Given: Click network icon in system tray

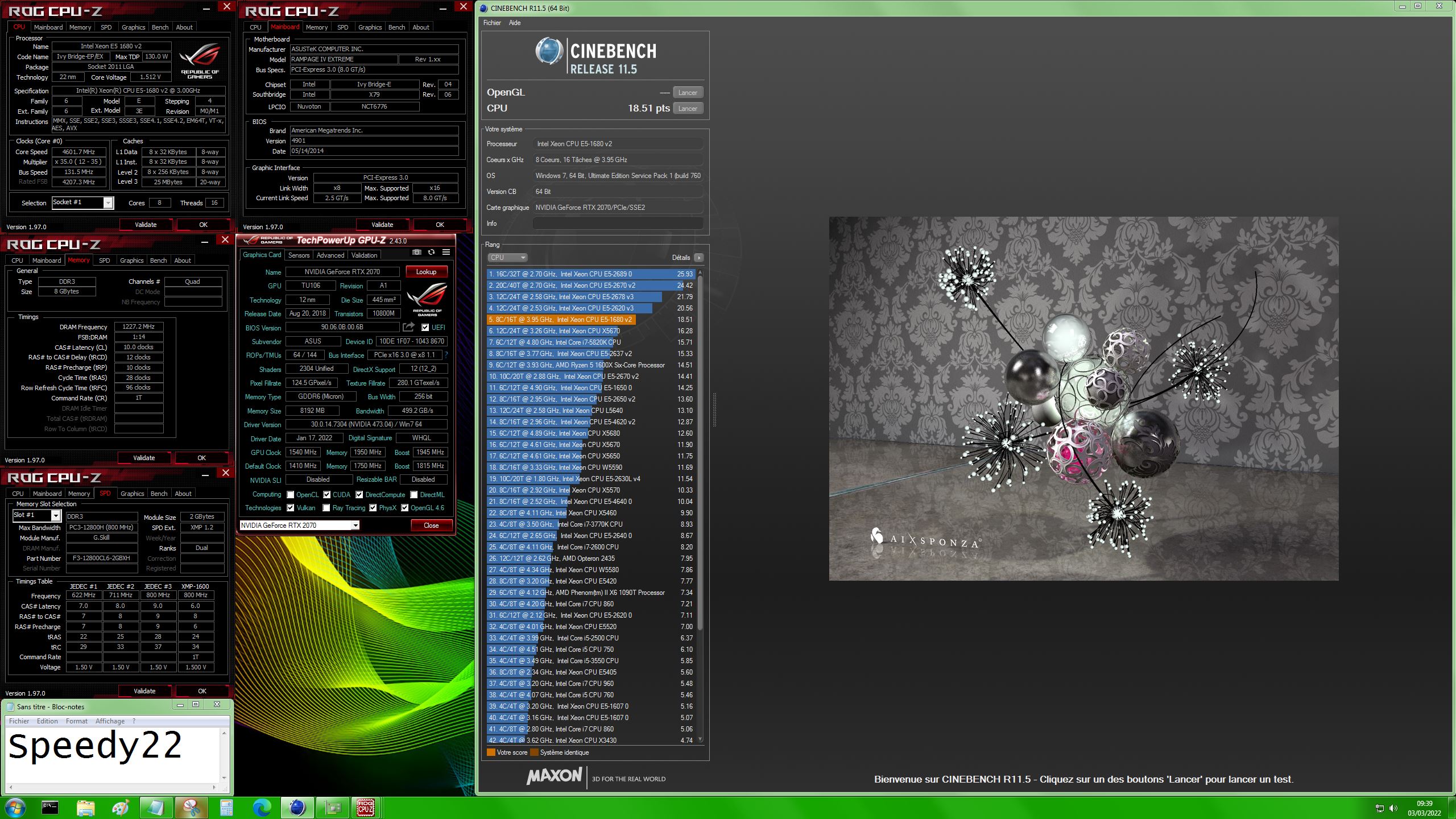Looking at the screenshot, I should [x=1379, y=808].
